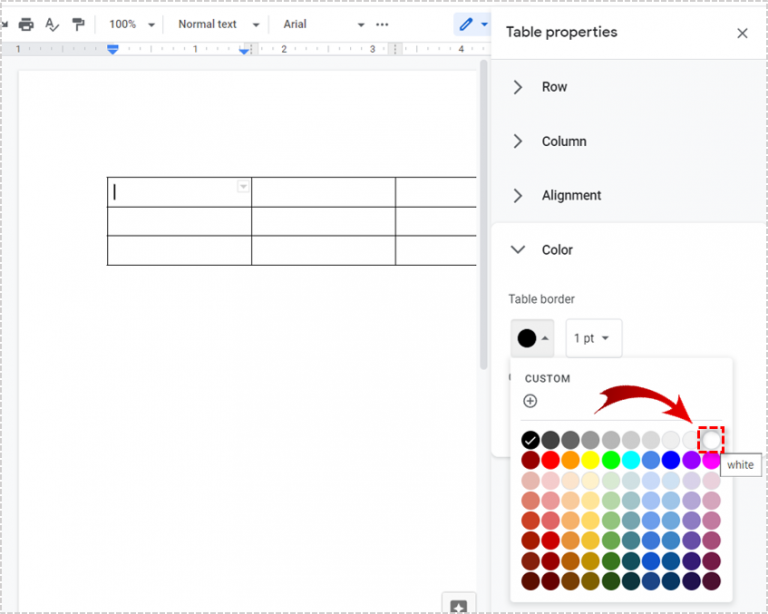Click the Editing mode pencil icon
Screen dimensions: 768x614
[466, 24]
